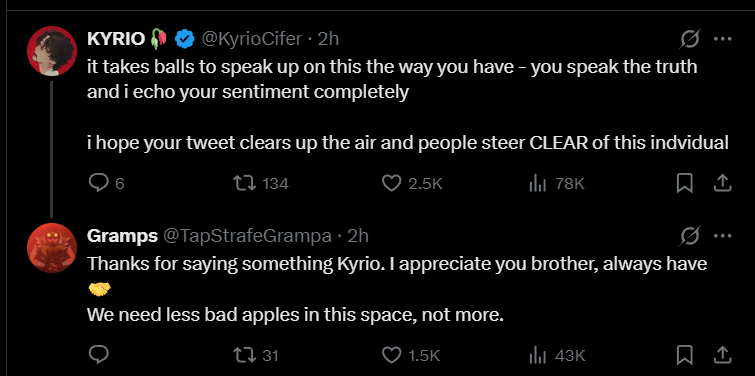755x376 pixels.
Task: Reply to Gramps' tweet
Action: click(x=99, y=356)
